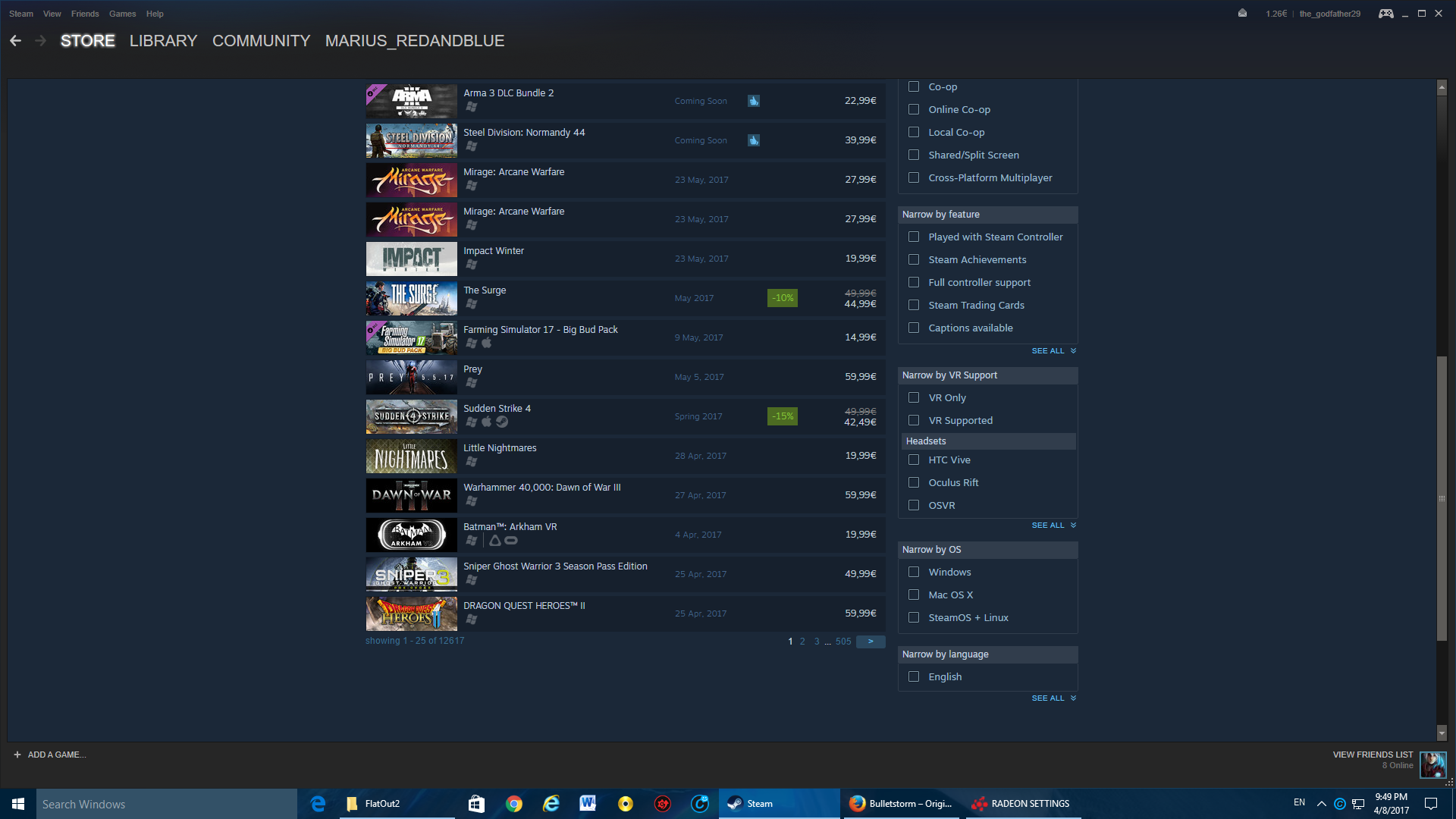
Task: Tick the Windows OS filter checkbox
Action: point(914,572)
